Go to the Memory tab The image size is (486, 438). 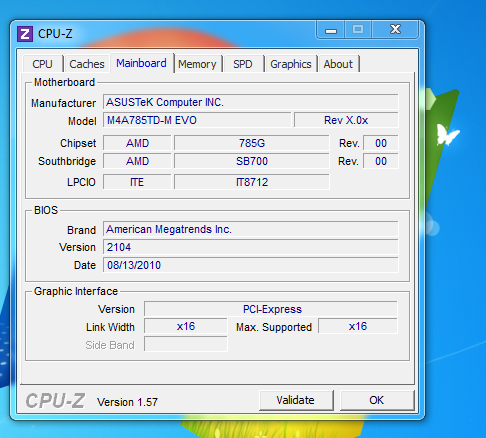(x=197, y=64)
